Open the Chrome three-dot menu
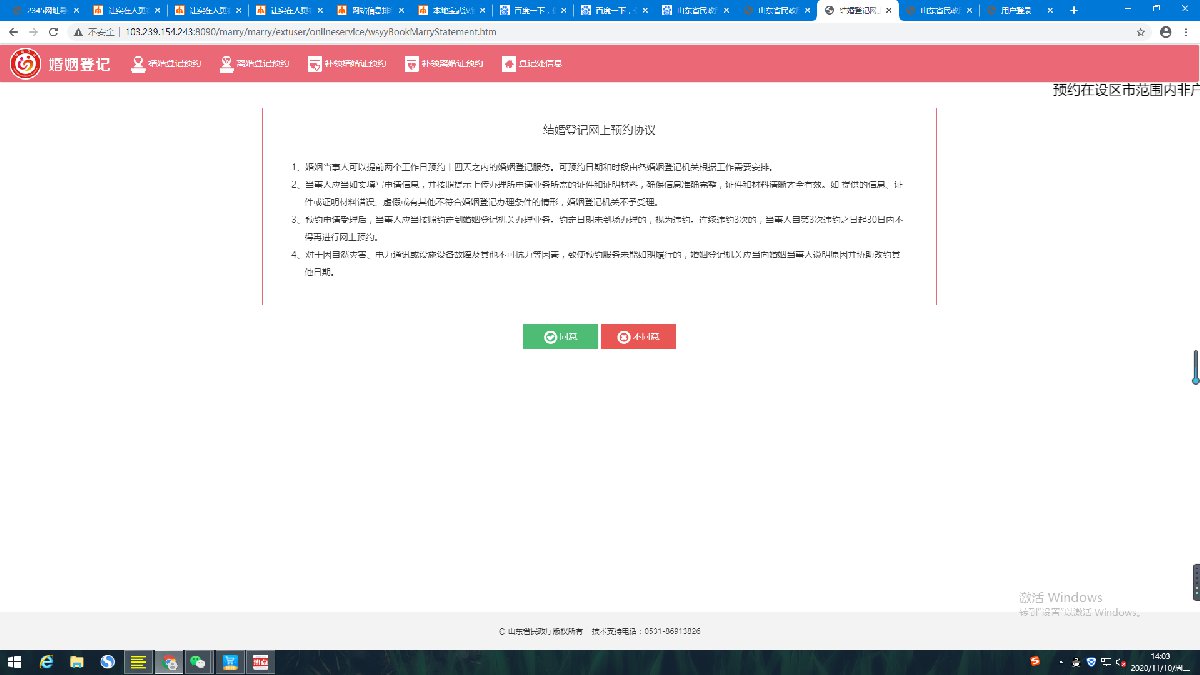This screenshot has width=1200, height=675. click(1187, 32)
